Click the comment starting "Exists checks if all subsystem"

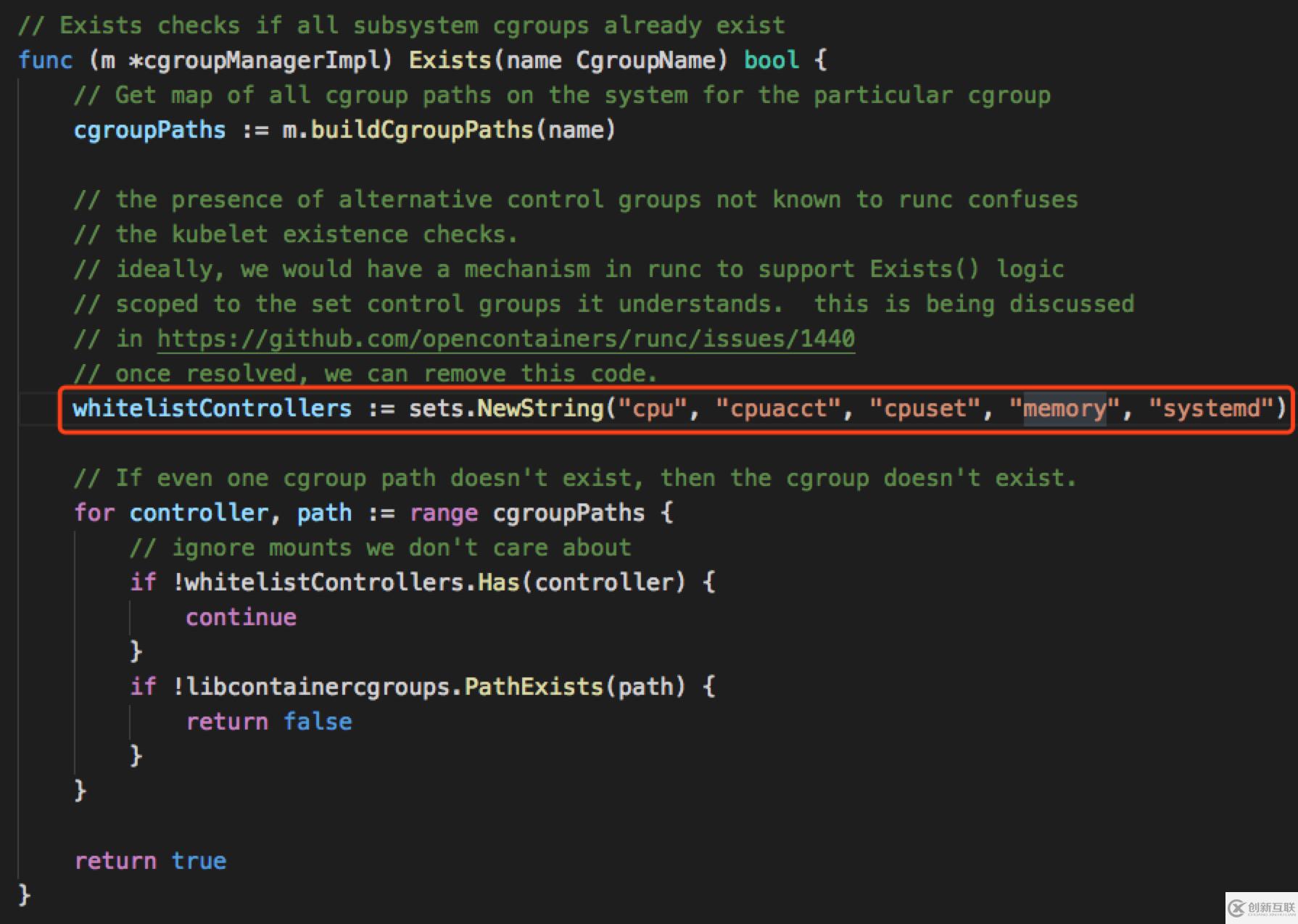pyautogui.click(x=401, y=25)
